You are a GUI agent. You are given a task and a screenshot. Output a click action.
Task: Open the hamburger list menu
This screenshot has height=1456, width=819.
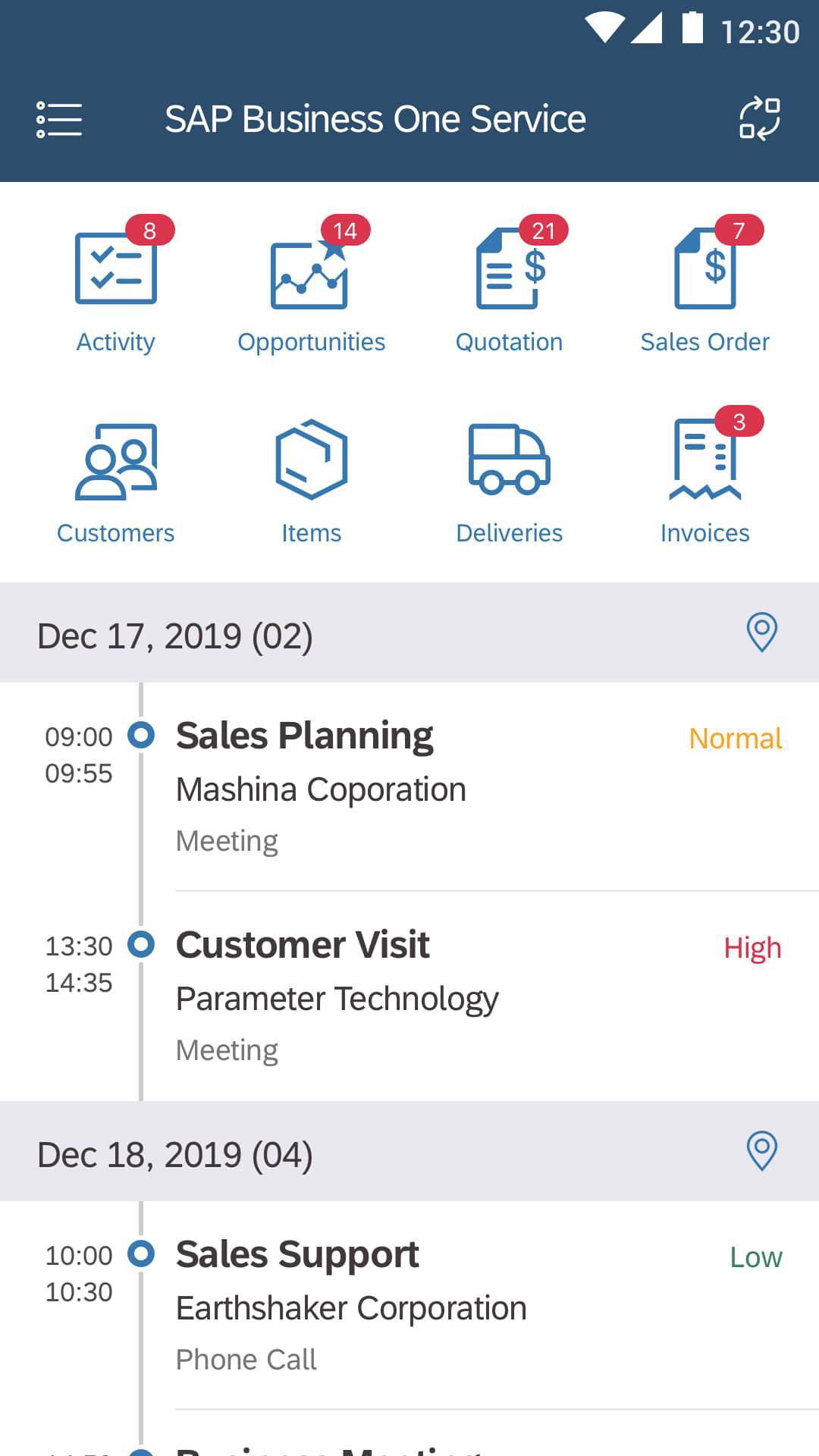(59, 120)
